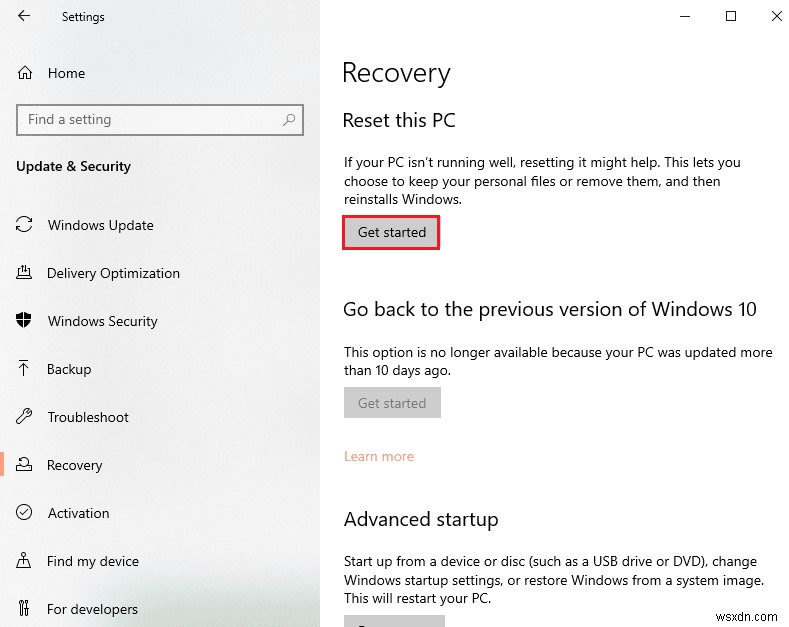Open Windows Update from sidebar
The width and height of the screenshot is (789, 627).
coord(100,225)
